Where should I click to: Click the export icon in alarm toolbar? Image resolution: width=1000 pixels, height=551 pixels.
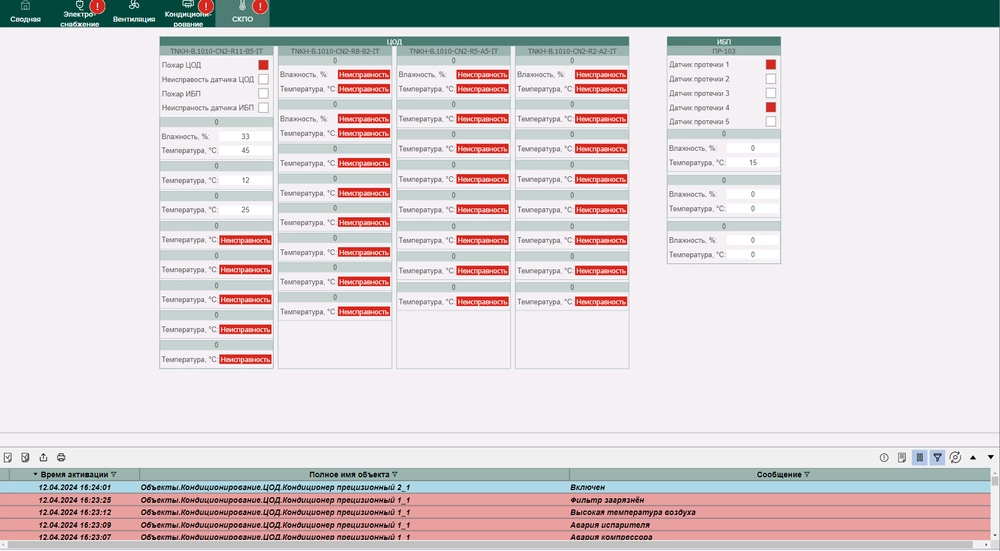click(x=43, y=457)
